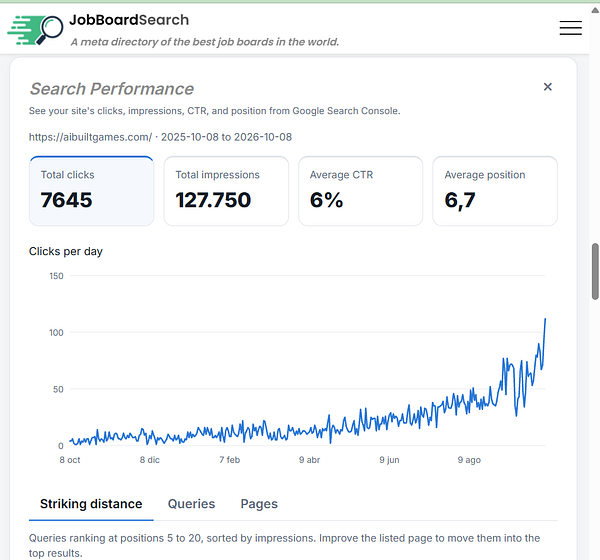Click the aibuiltgames.com URL and date range line
The image size is (600, 560).
[x=160, y=137]
